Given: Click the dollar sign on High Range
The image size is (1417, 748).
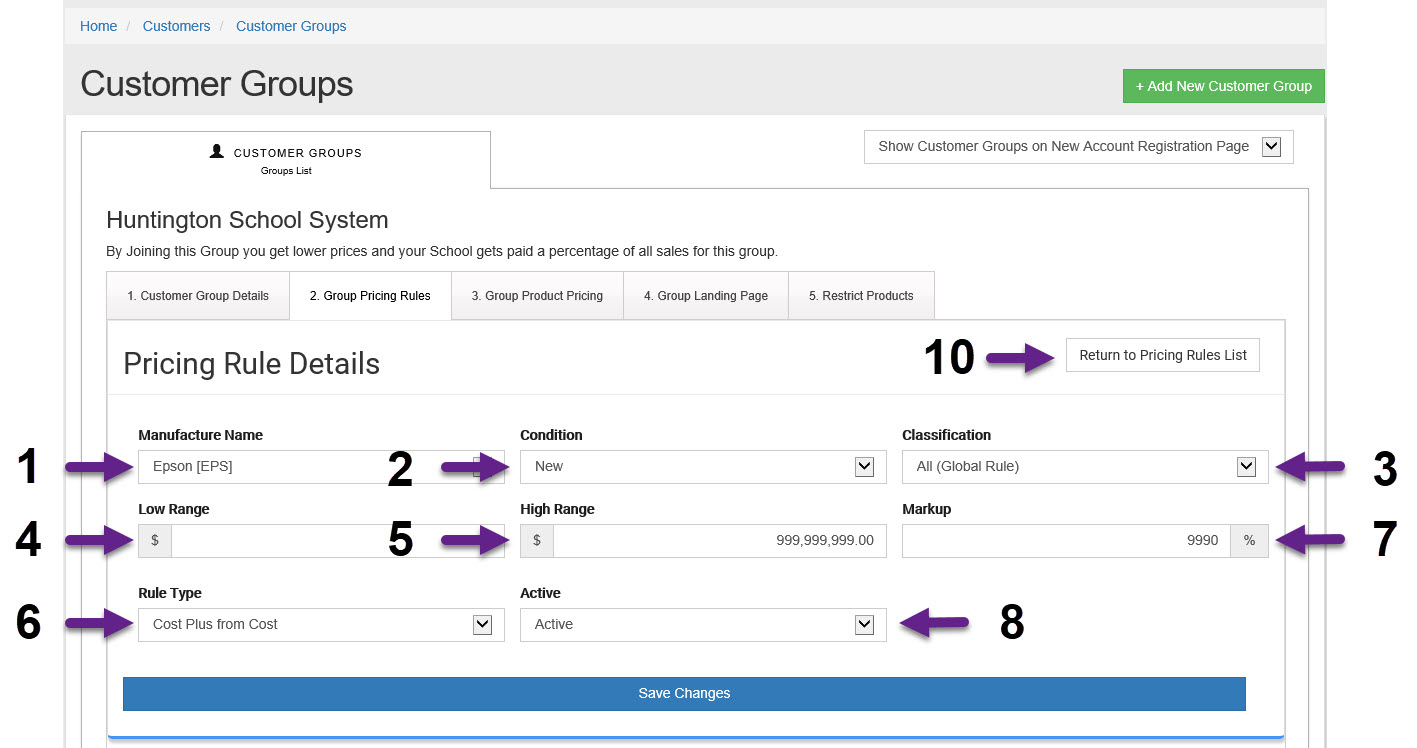Looking at the screenshot, I should click(x=537, y=541).
